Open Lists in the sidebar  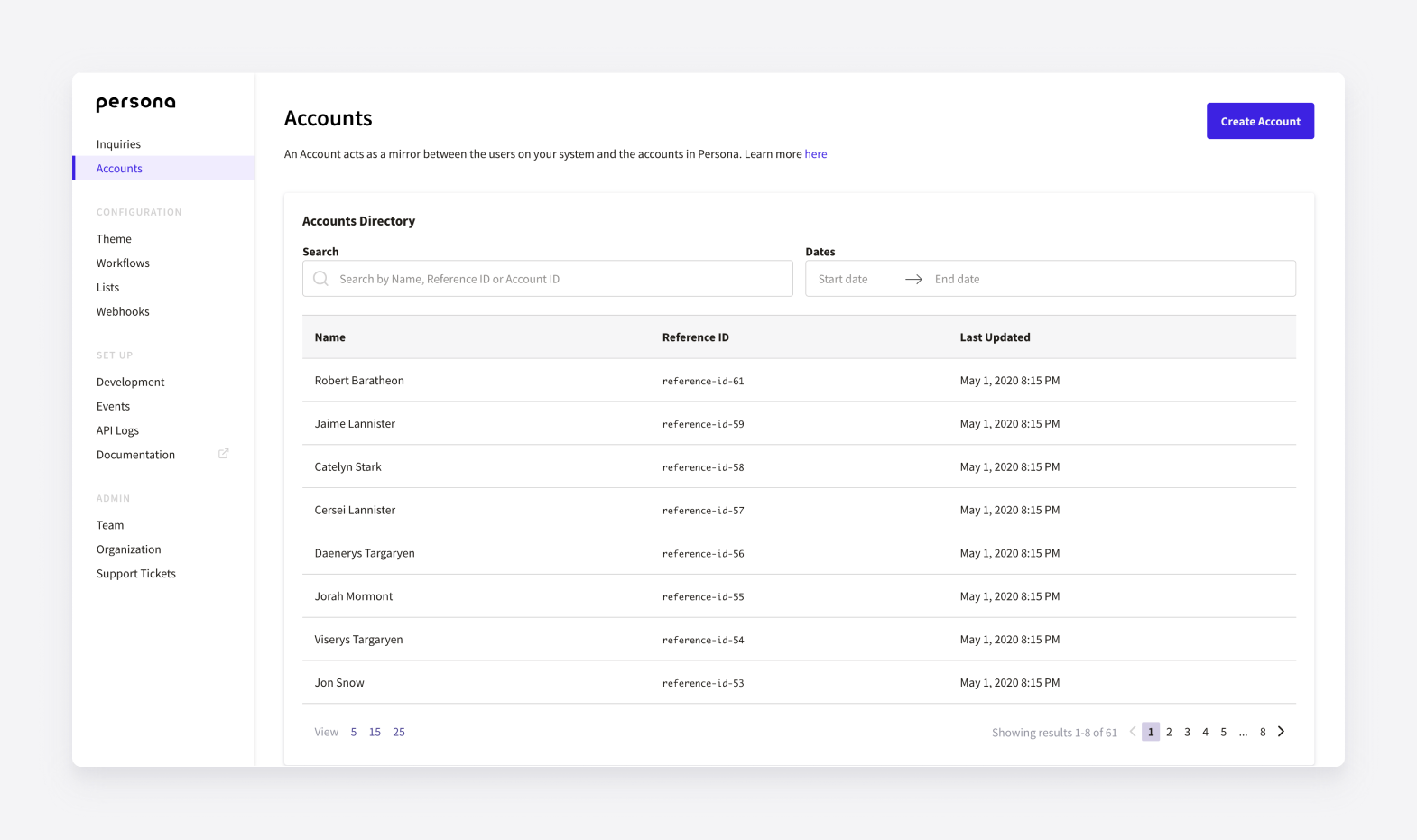[107, 288]
